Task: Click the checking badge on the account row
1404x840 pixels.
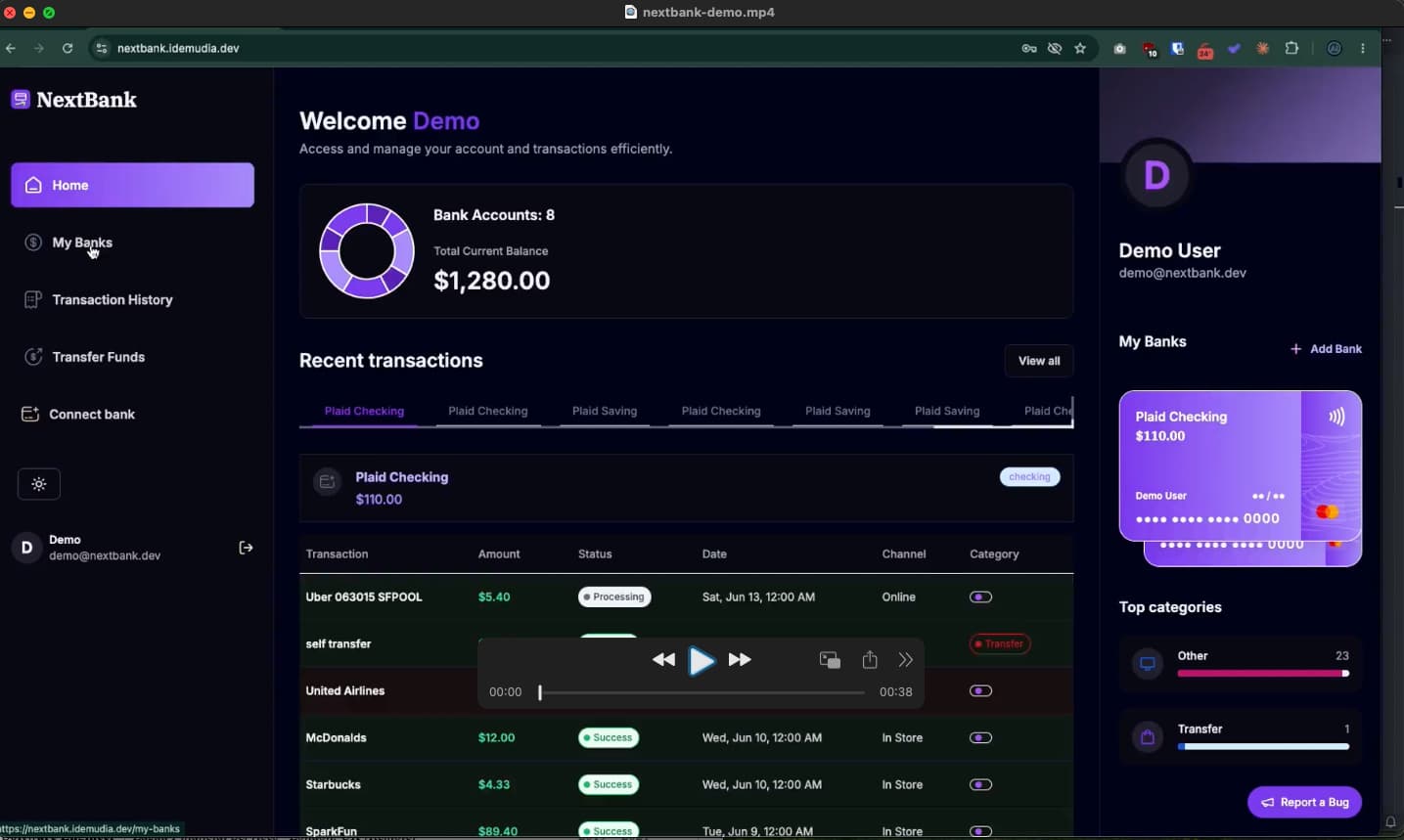Action: (1029, 477)
